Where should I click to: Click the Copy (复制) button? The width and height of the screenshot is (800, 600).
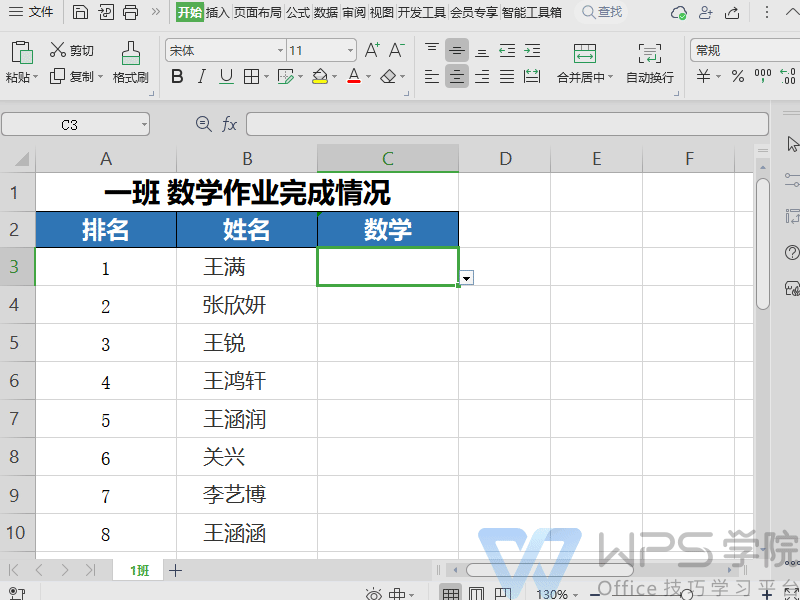(x=71, y=77)
